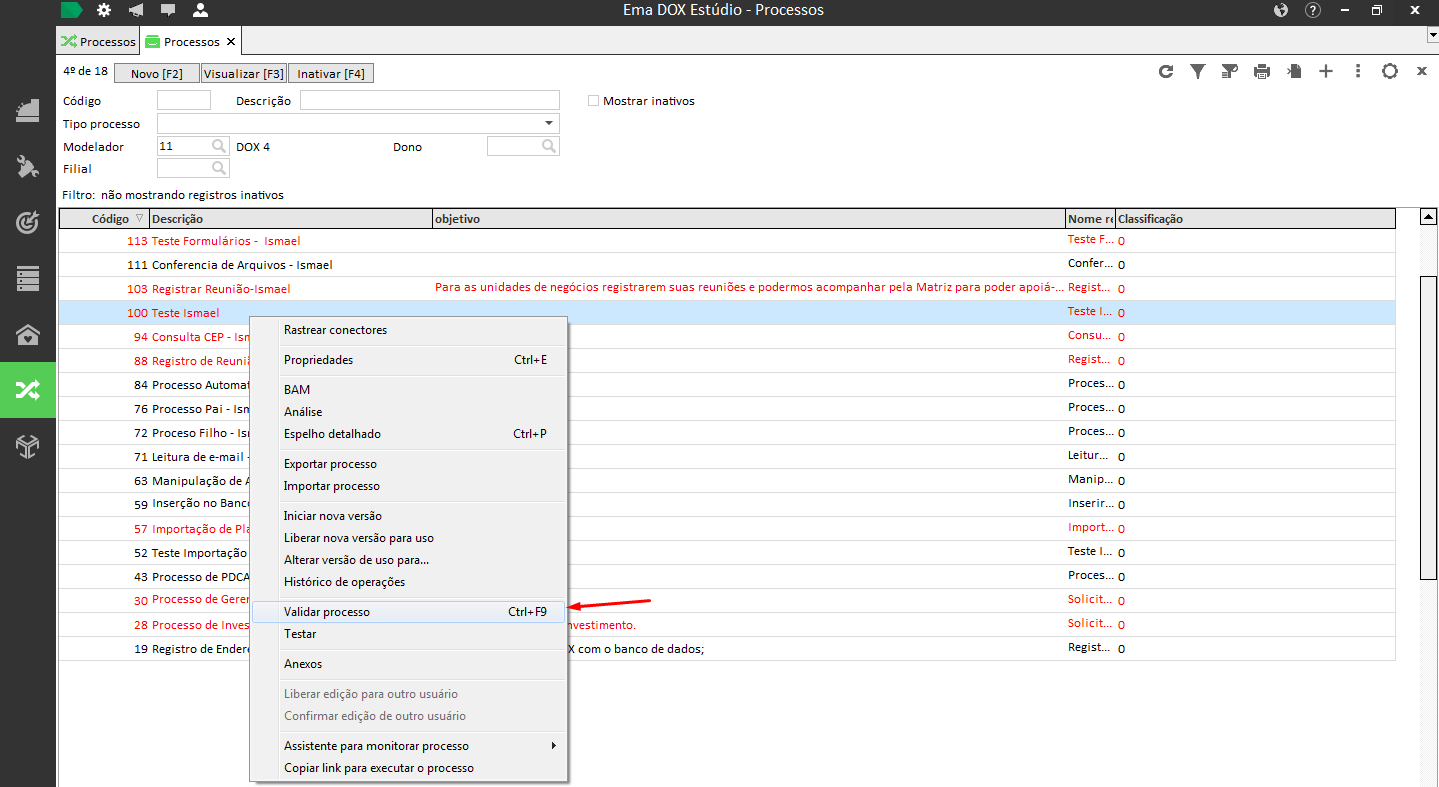Click the megaphone announcements icon

[x=136, y=10]
